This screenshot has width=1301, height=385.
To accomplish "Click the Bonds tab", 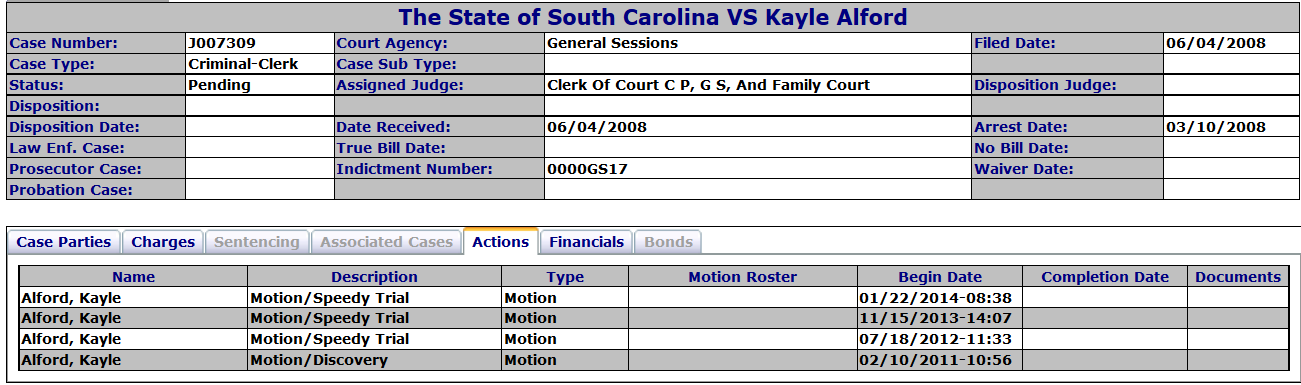I will click(x=669, y=242).
